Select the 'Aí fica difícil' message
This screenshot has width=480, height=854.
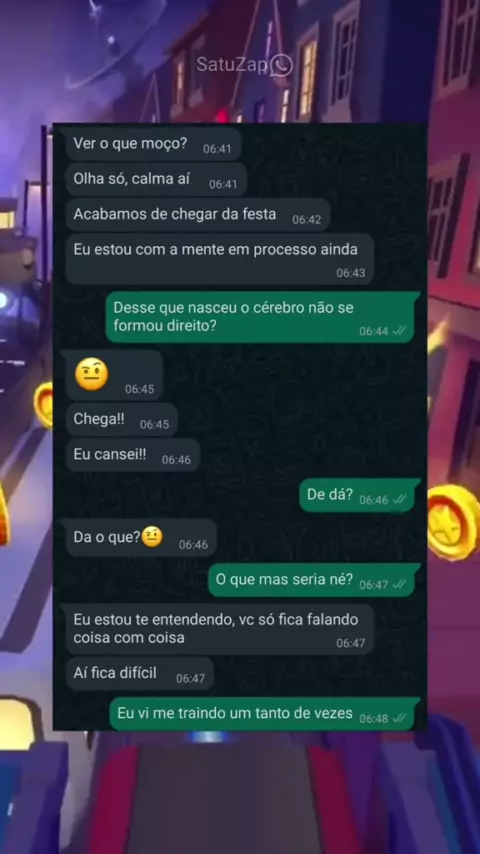tap(139, 674)
